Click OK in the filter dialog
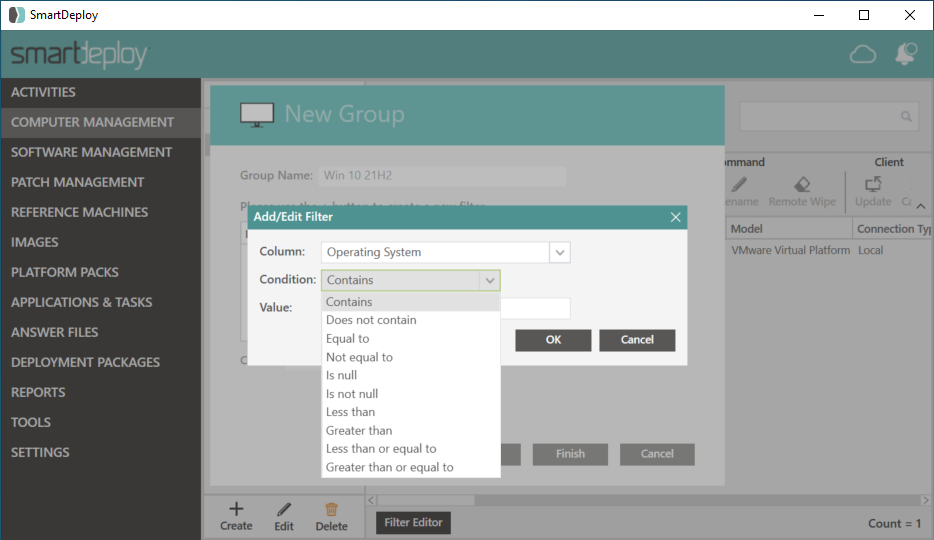Viewport: 934px width, 540px height. coord(553,340)
